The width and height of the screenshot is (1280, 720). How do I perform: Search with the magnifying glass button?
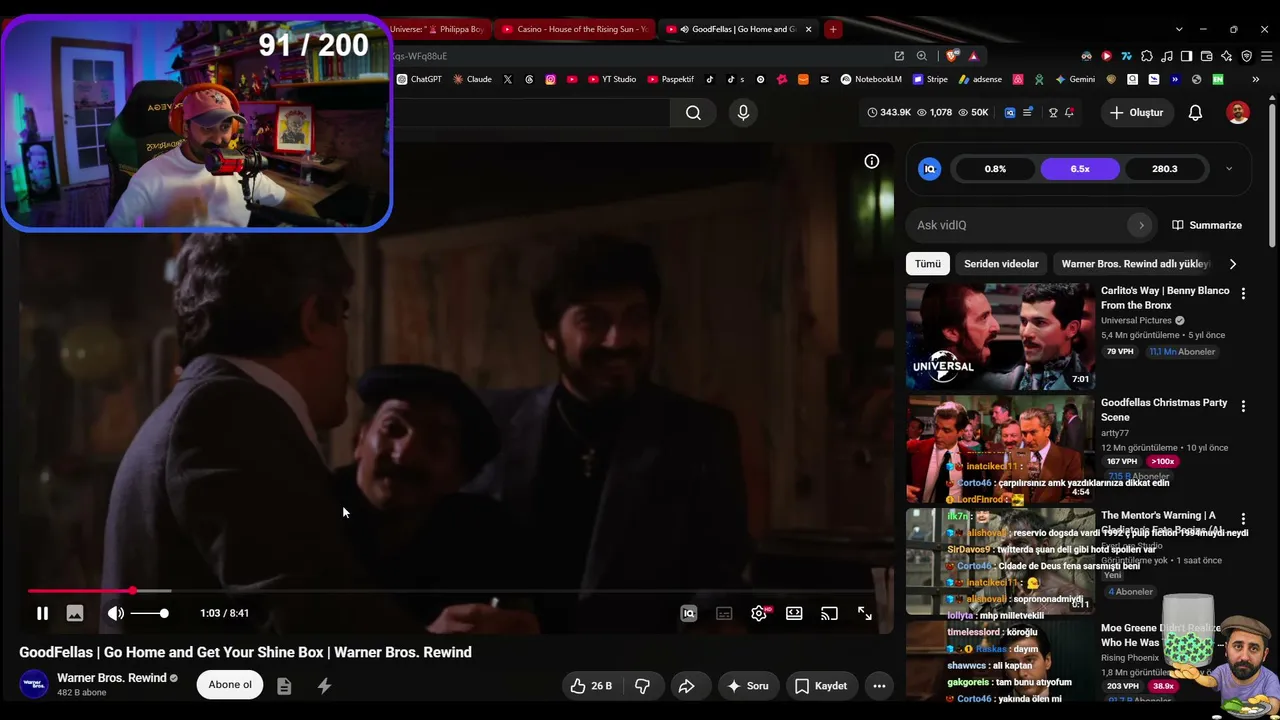tap(693, 113)
